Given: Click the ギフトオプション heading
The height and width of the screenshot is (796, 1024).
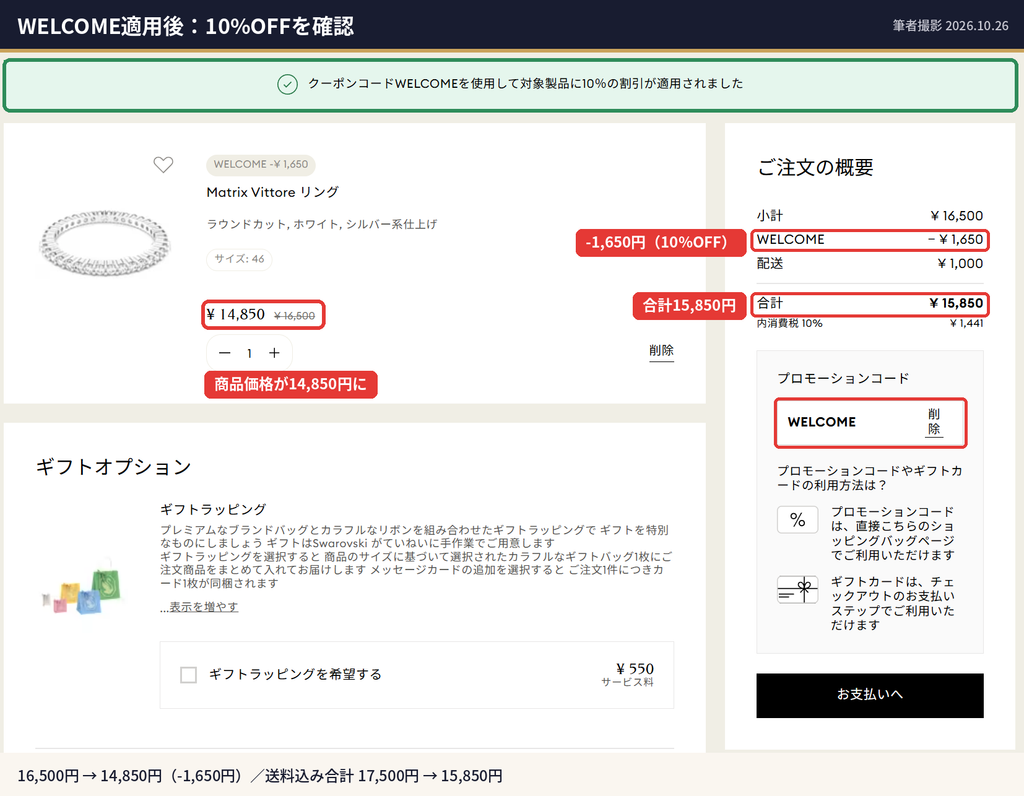Looking at the screenshot, I should point(114,467).
